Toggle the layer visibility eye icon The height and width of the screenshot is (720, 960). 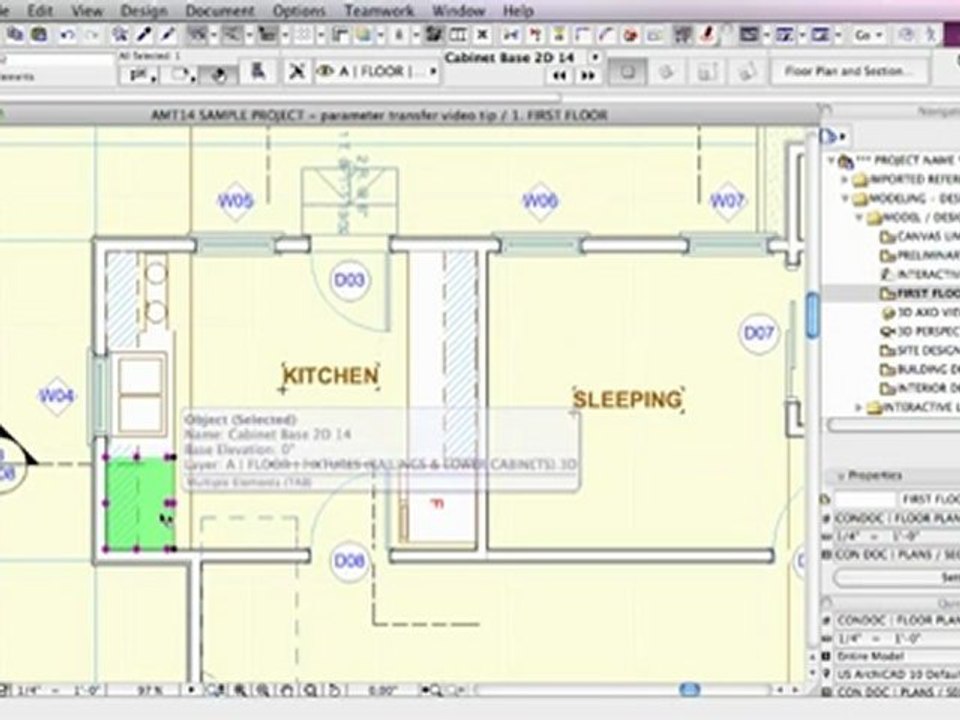coord(325,72)
